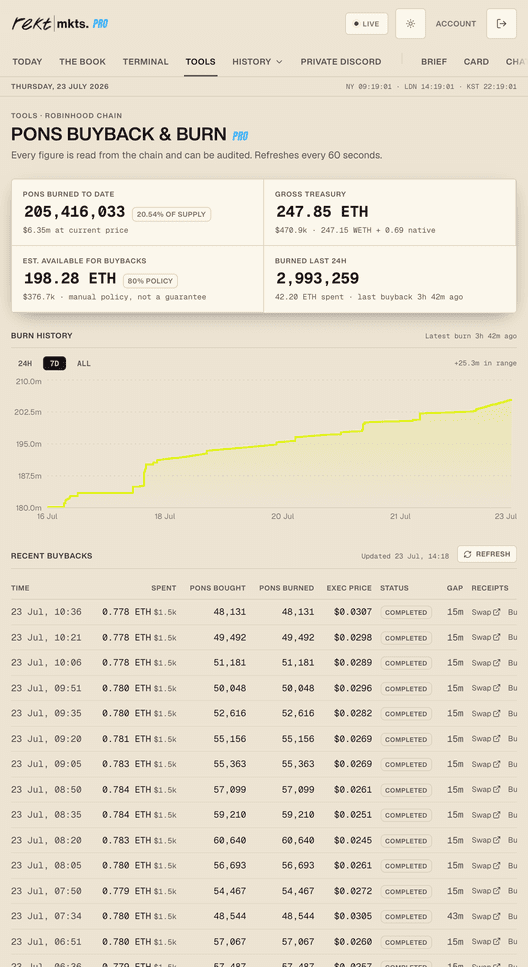Open Swap receipt for 23 Jul 10:21
The image size is (528, 967).
[486, 638]
